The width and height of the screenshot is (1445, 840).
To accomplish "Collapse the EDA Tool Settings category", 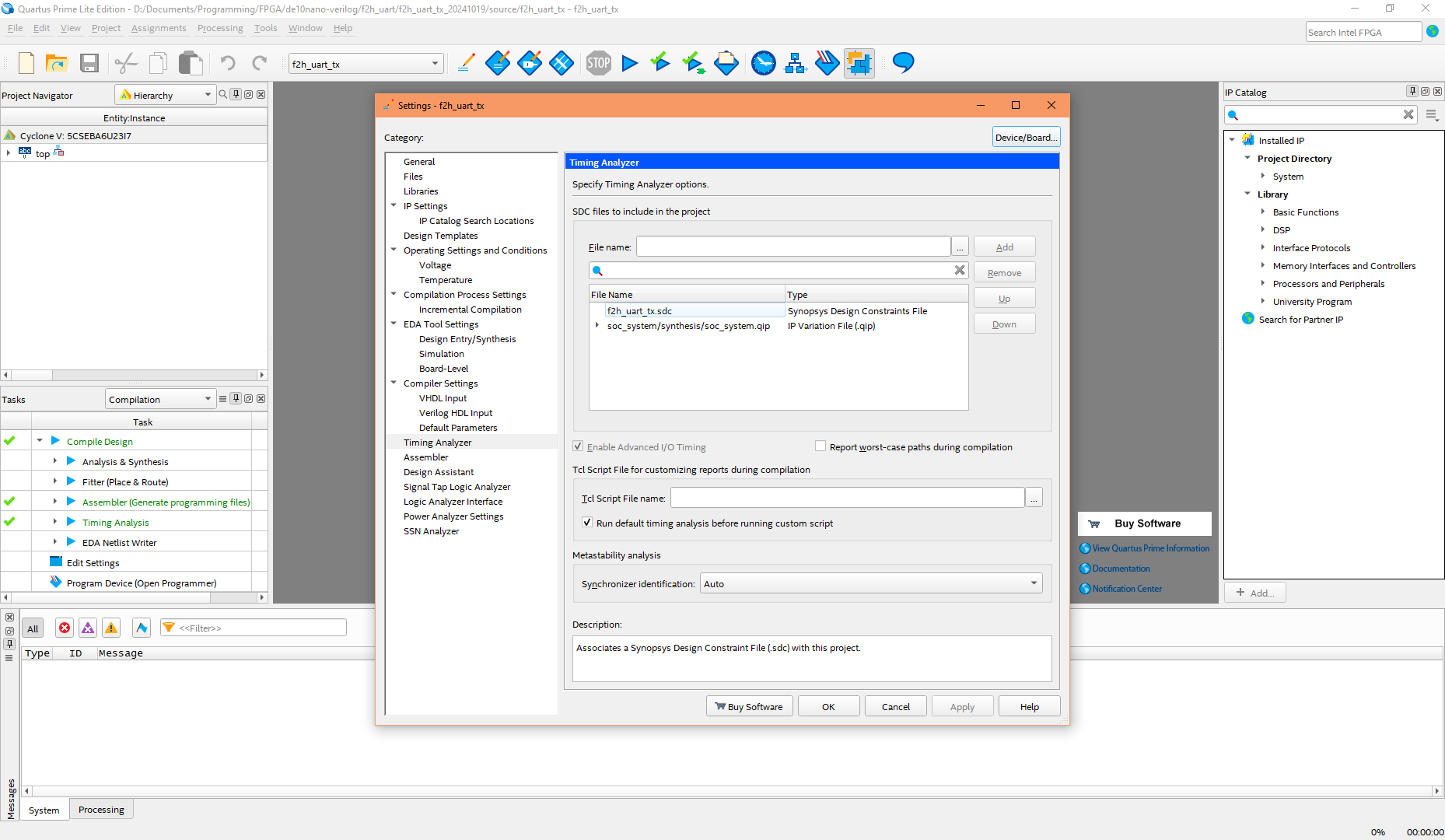I will click(x=394, y=324).
